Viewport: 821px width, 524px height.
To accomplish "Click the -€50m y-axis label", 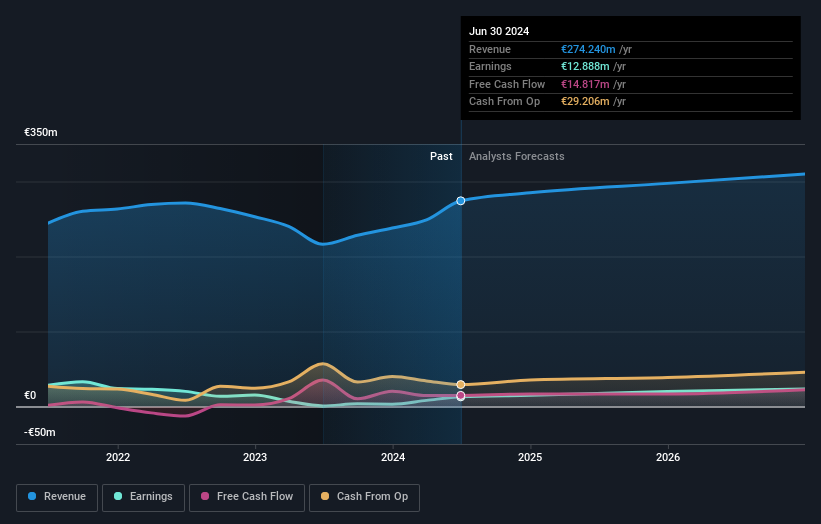I will click(40, 432).
